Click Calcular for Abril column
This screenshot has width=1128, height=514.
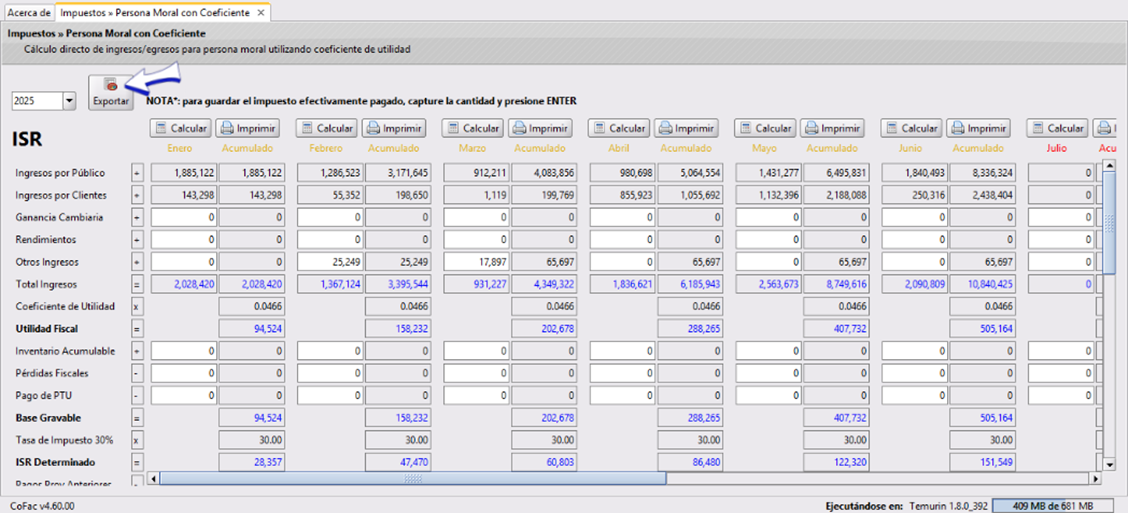[618, 128]
